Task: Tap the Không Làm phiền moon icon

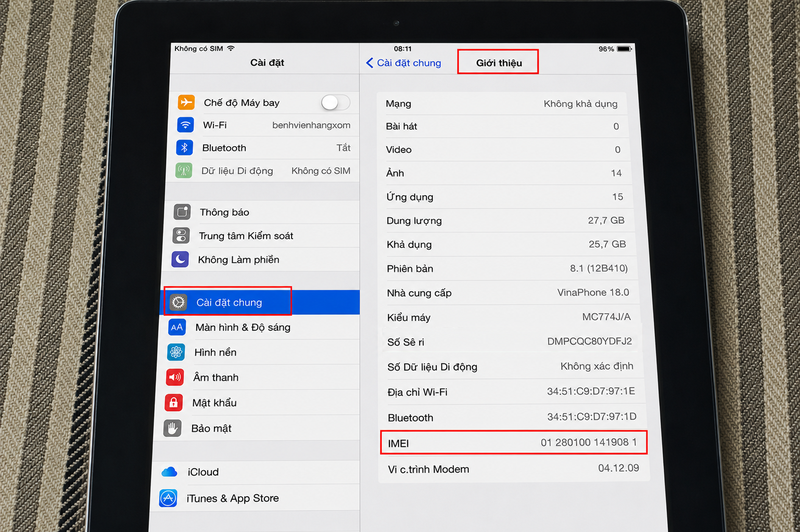Action: 180,260
